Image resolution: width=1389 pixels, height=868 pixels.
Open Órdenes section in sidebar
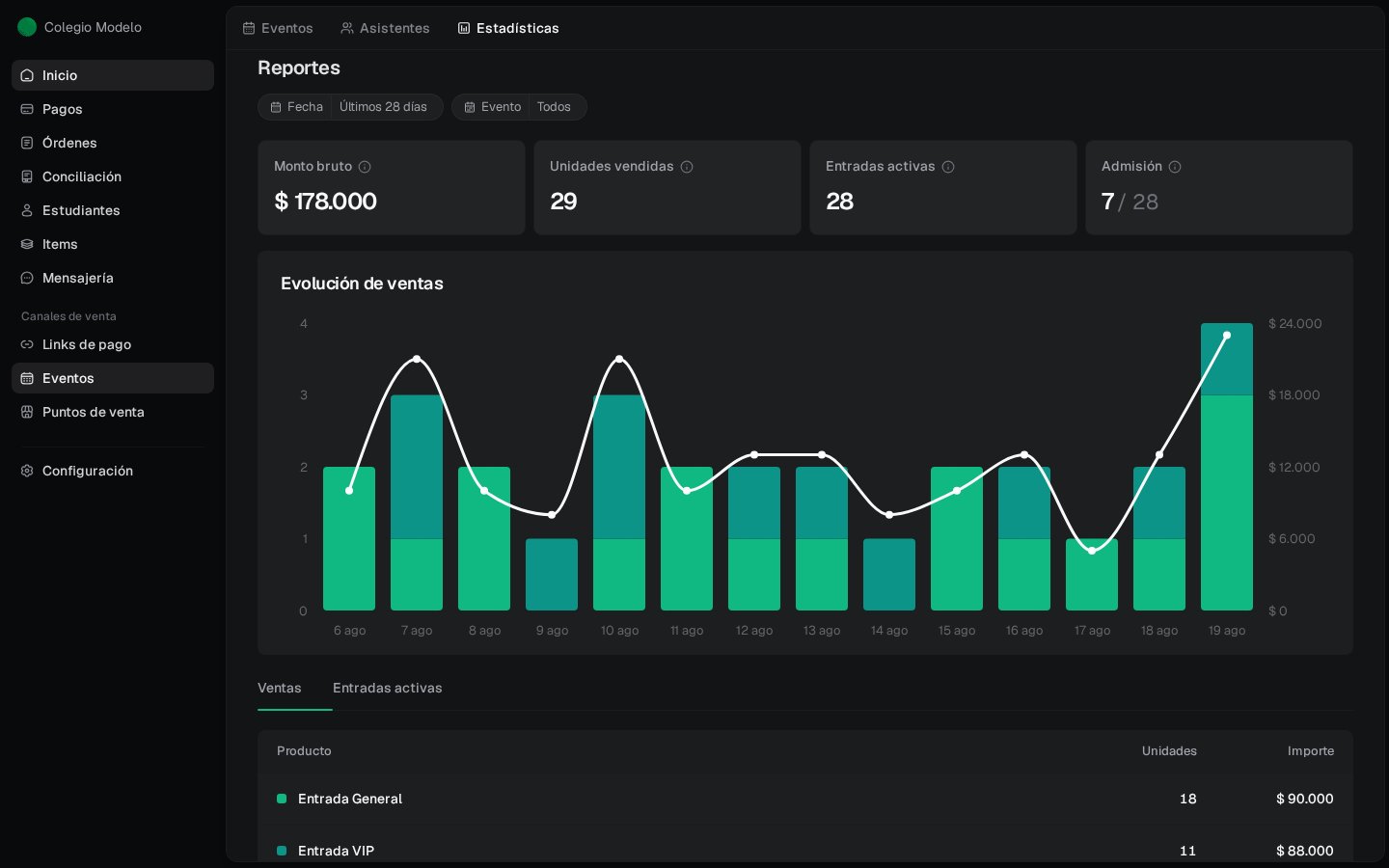113,143
